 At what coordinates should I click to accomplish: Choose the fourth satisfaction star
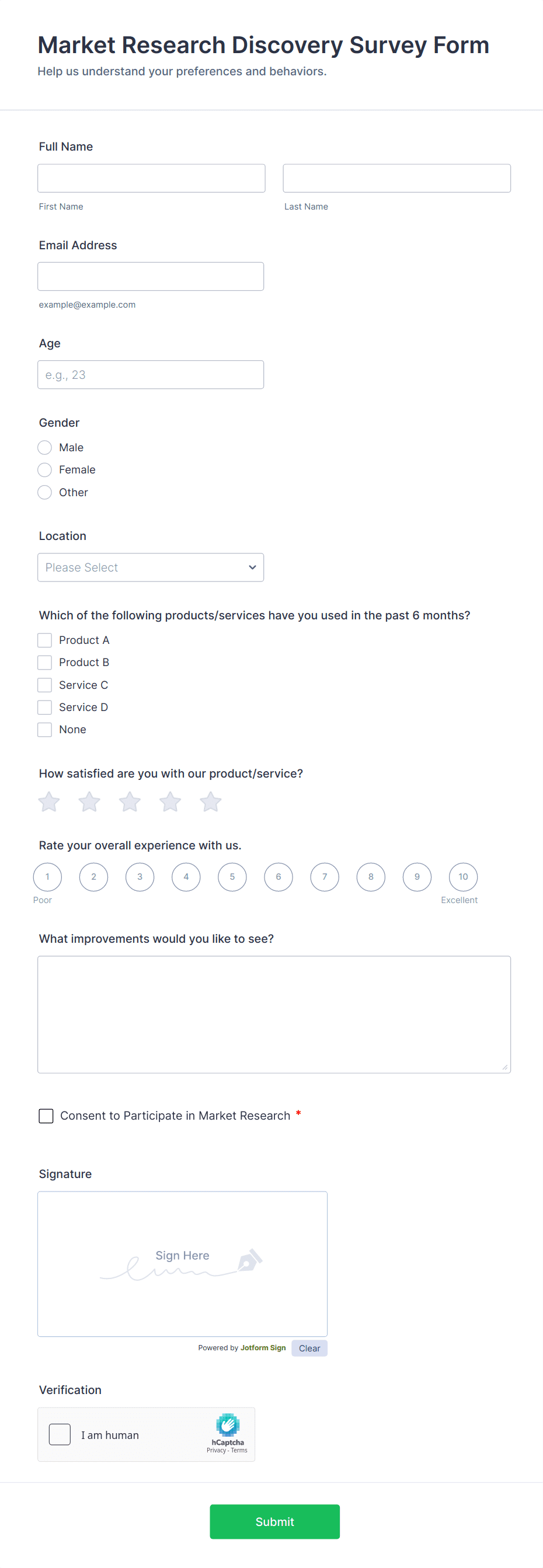170,802
